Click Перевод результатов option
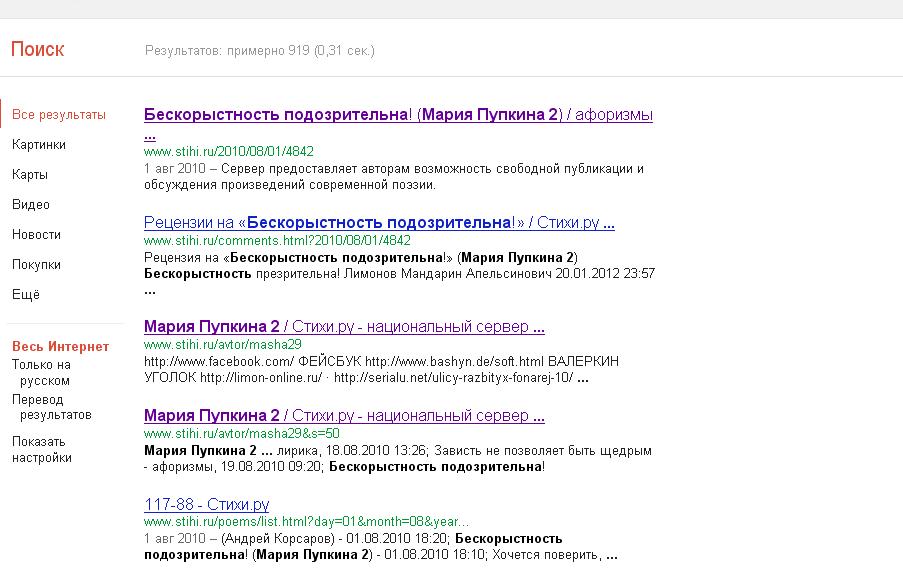 pos(50,407)
